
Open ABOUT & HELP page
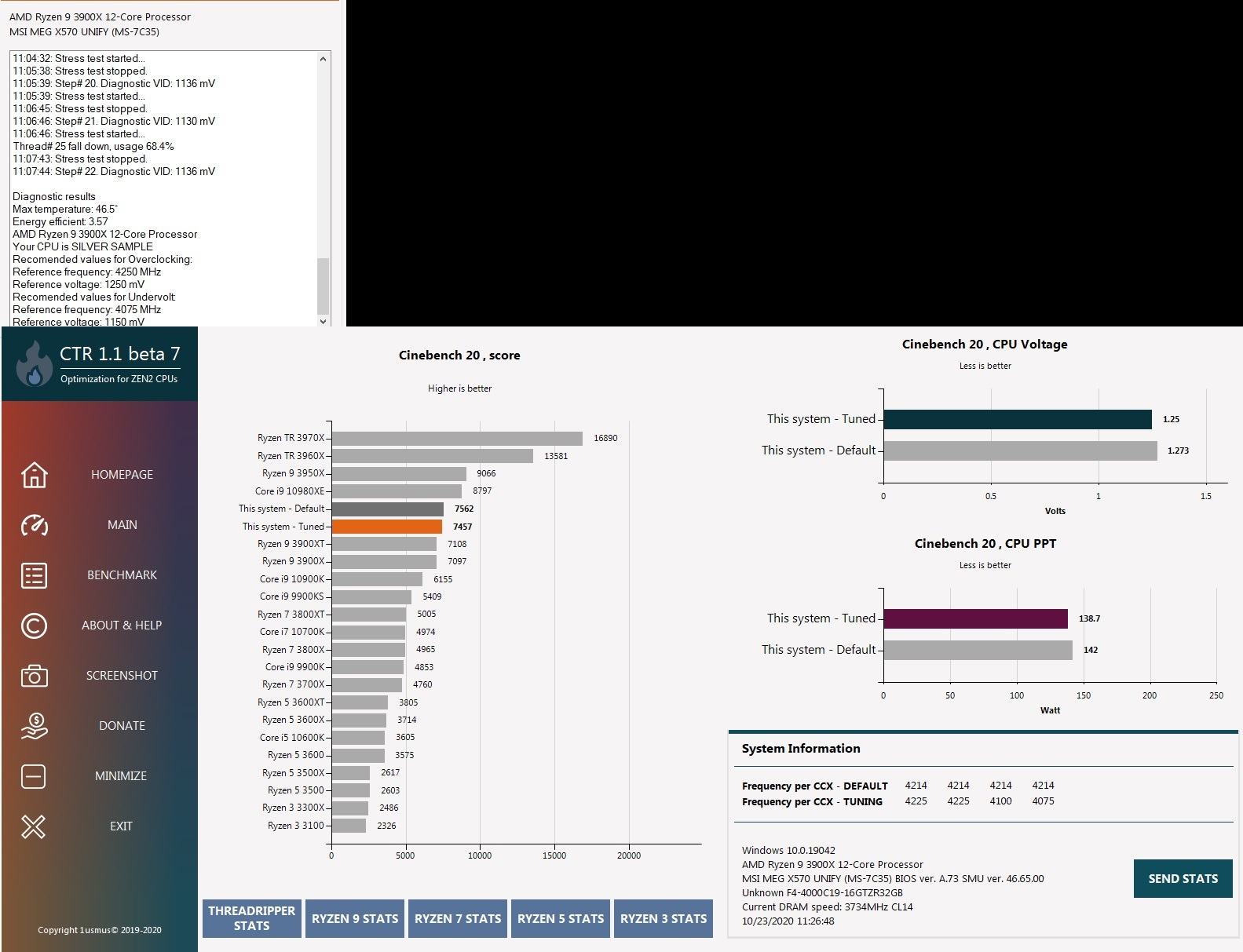tap(122, 626)
